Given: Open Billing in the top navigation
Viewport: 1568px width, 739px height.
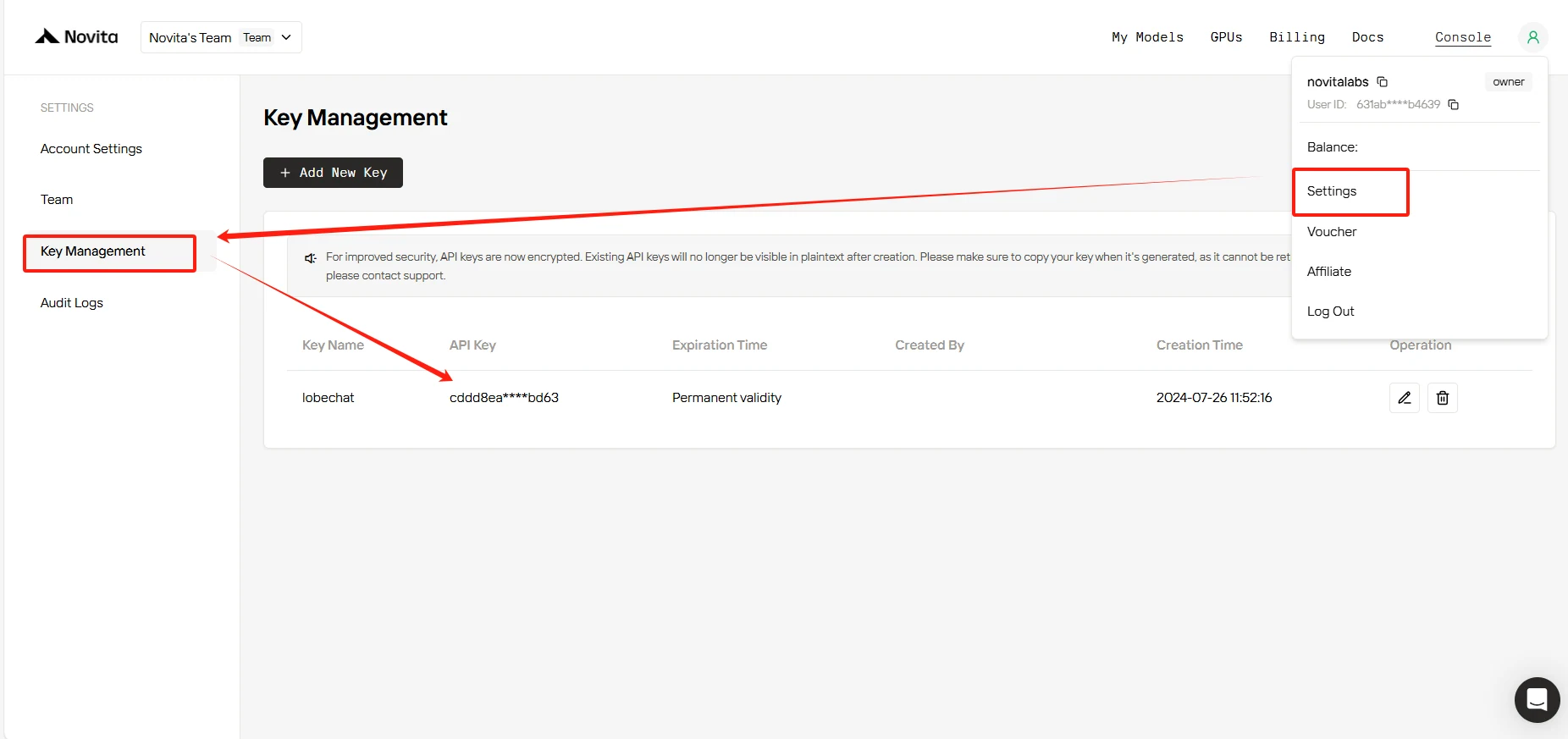Looking at the screenshot, I should 1297,37.
